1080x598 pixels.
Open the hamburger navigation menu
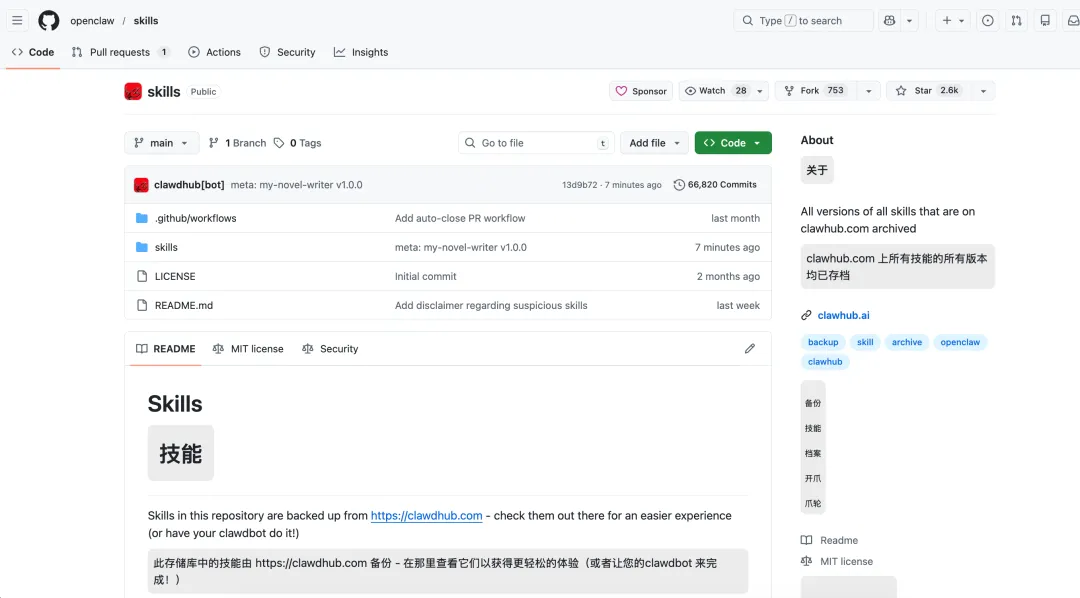[17, 21]
